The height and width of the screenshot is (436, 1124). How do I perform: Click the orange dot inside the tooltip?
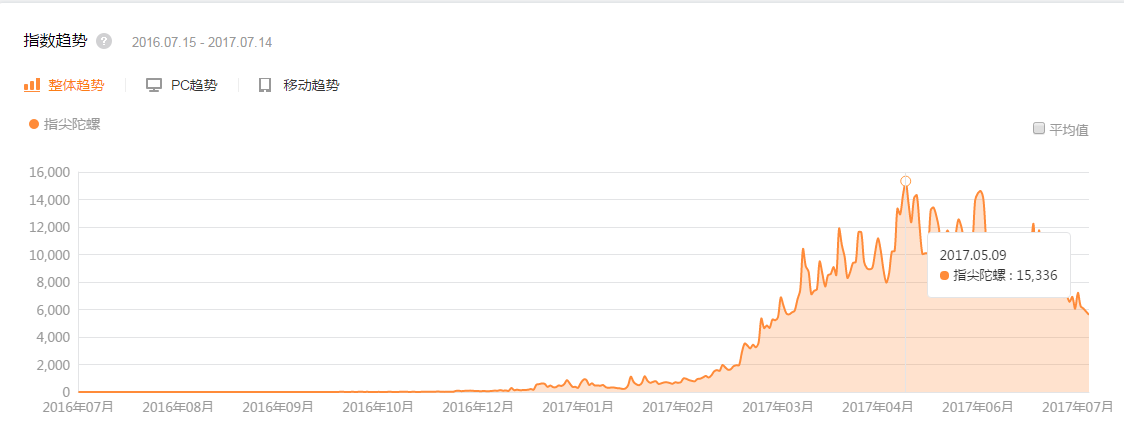pyautogui.click(x=945, y=276)
